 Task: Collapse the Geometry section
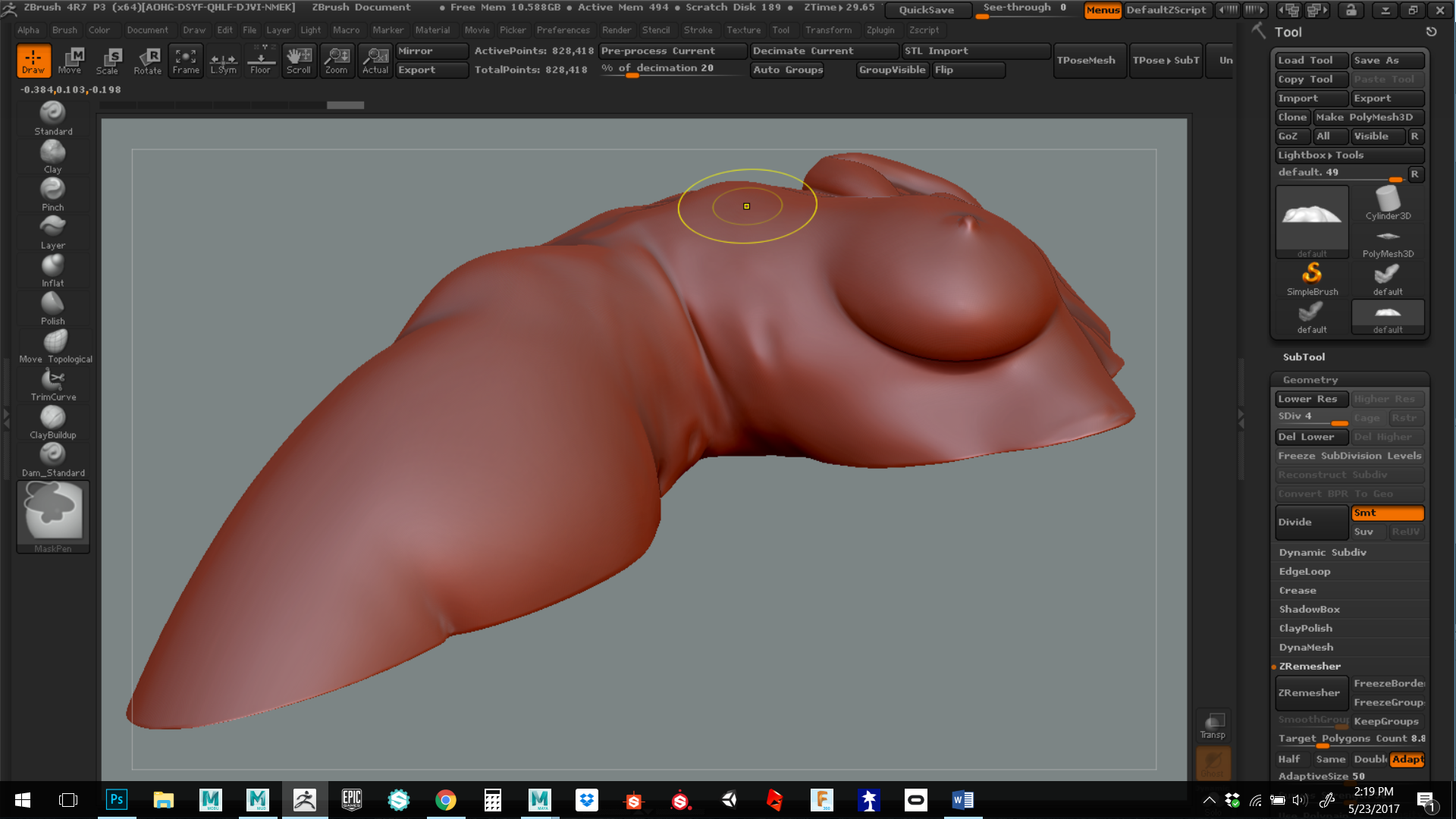(1310, 380)
